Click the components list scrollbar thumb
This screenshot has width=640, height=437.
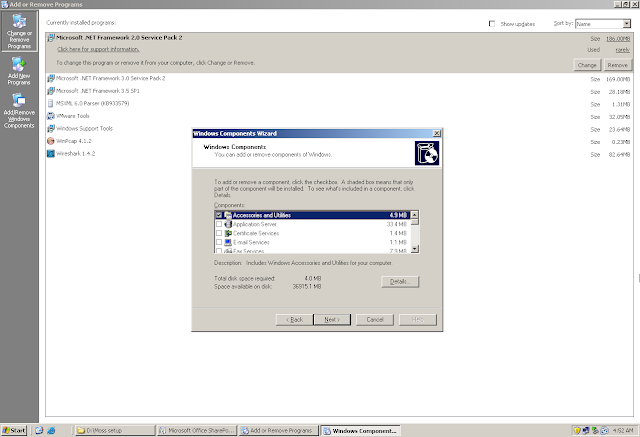tap(415, 222)
